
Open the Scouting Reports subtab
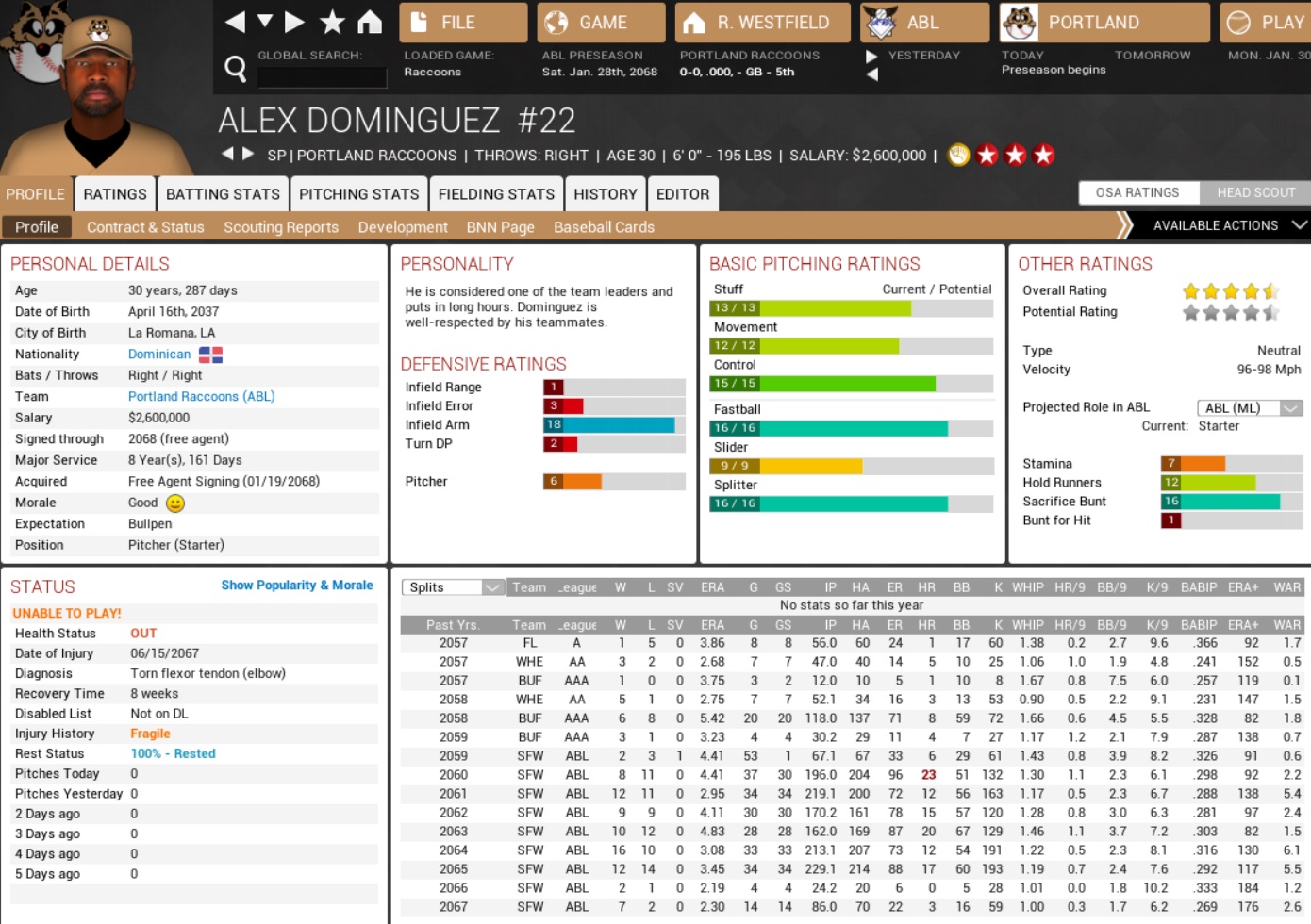coord(281,227)
